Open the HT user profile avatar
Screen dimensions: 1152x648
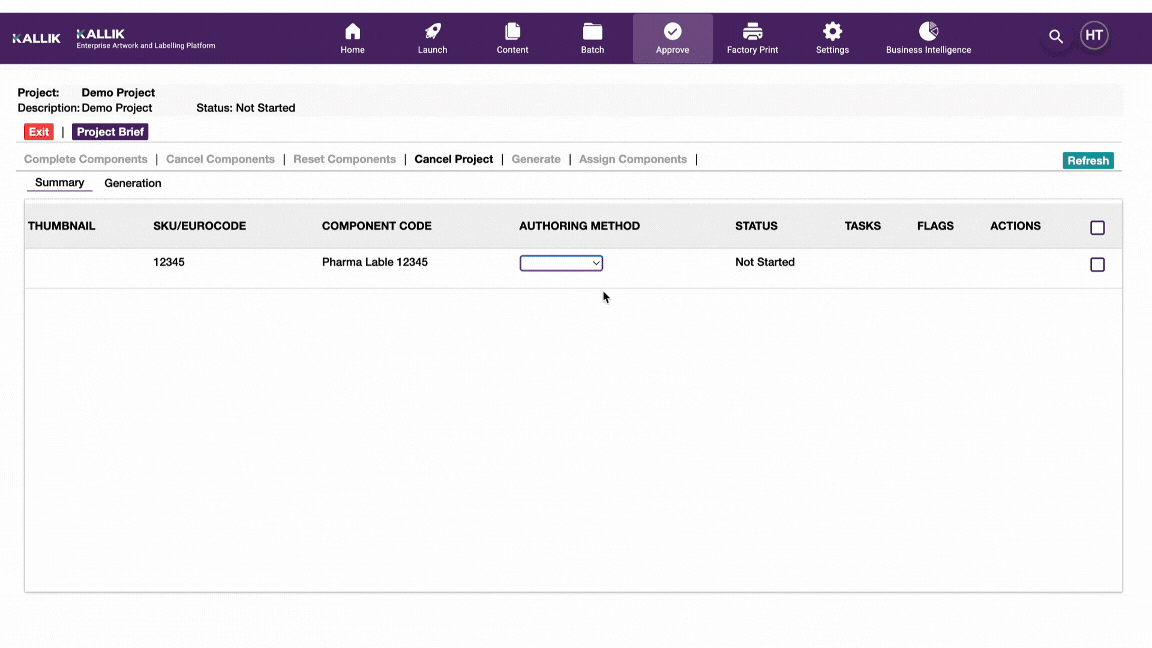pos(1094,36)
